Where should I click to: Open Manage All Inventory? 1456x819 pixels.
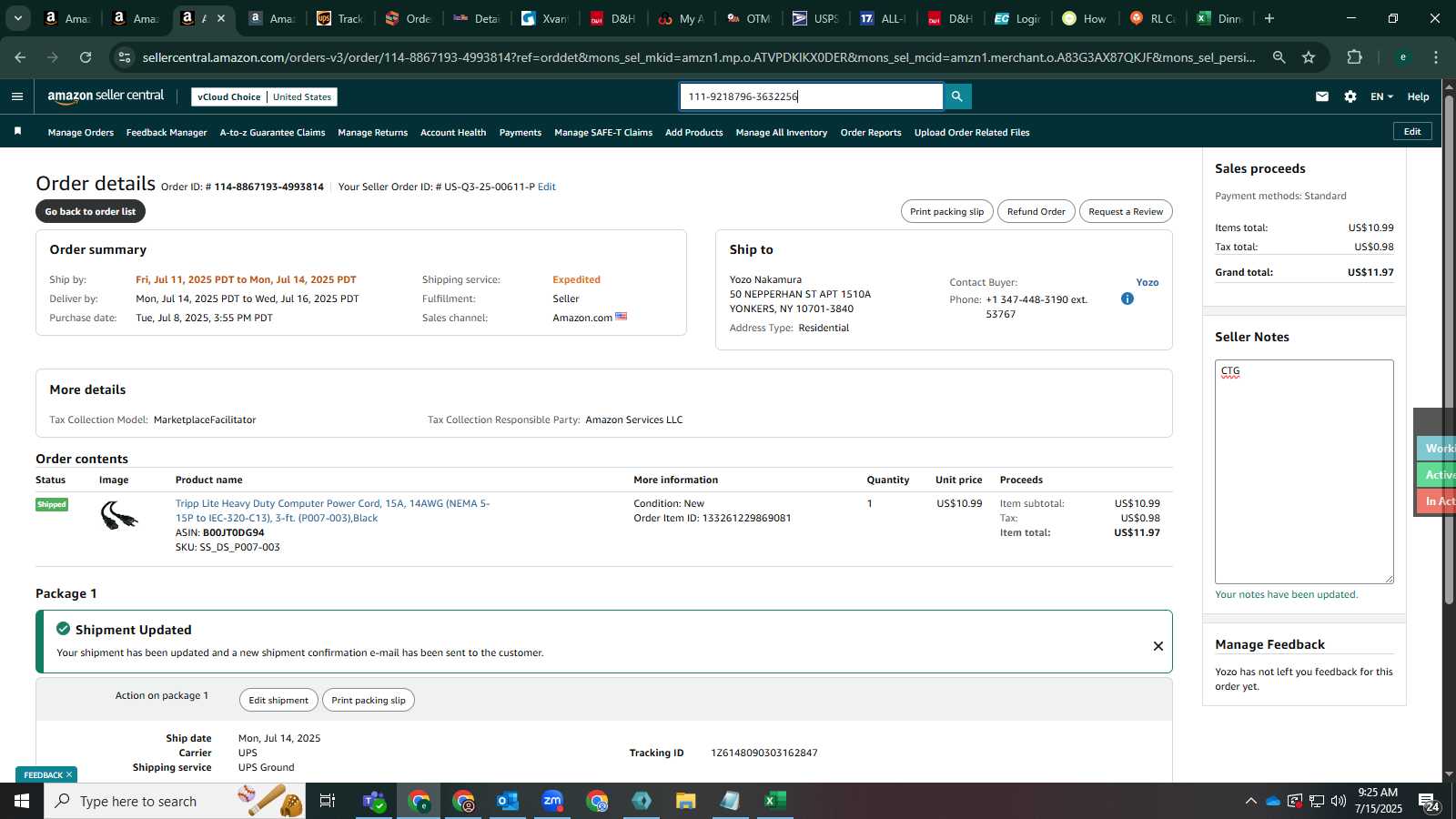pos(782,132)
